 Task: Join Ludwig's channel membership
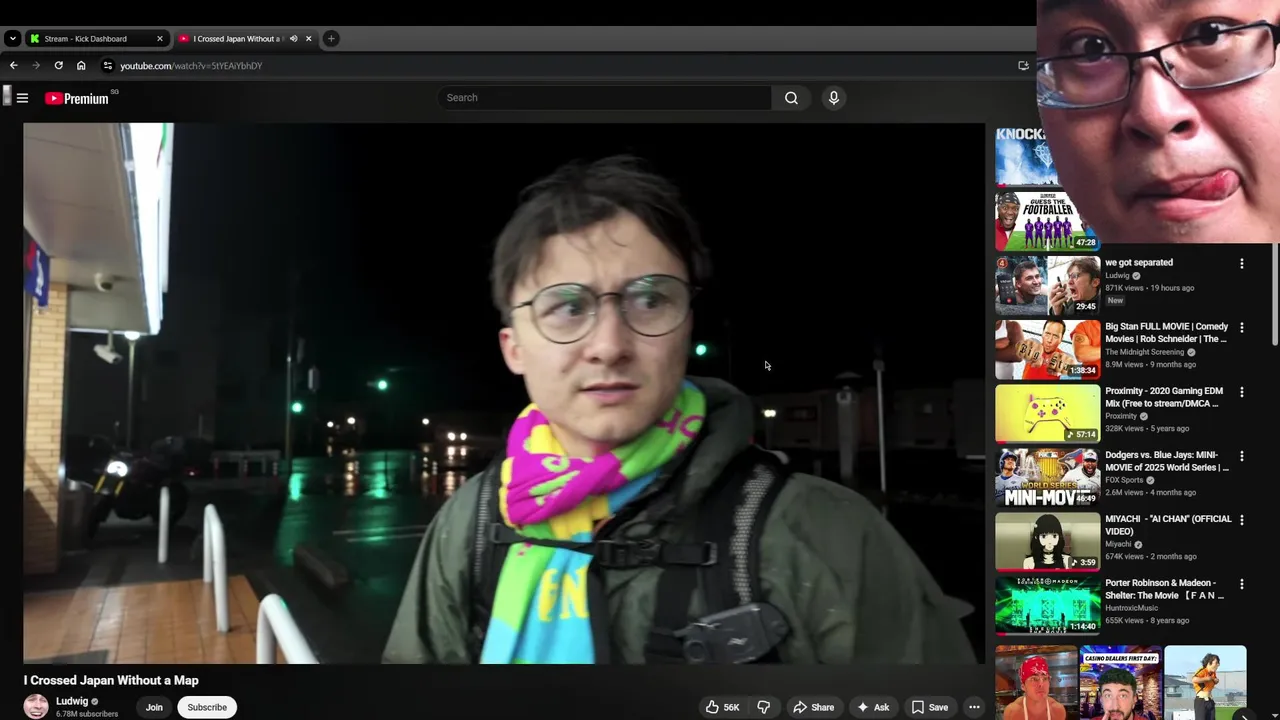[x=154, y=707]
